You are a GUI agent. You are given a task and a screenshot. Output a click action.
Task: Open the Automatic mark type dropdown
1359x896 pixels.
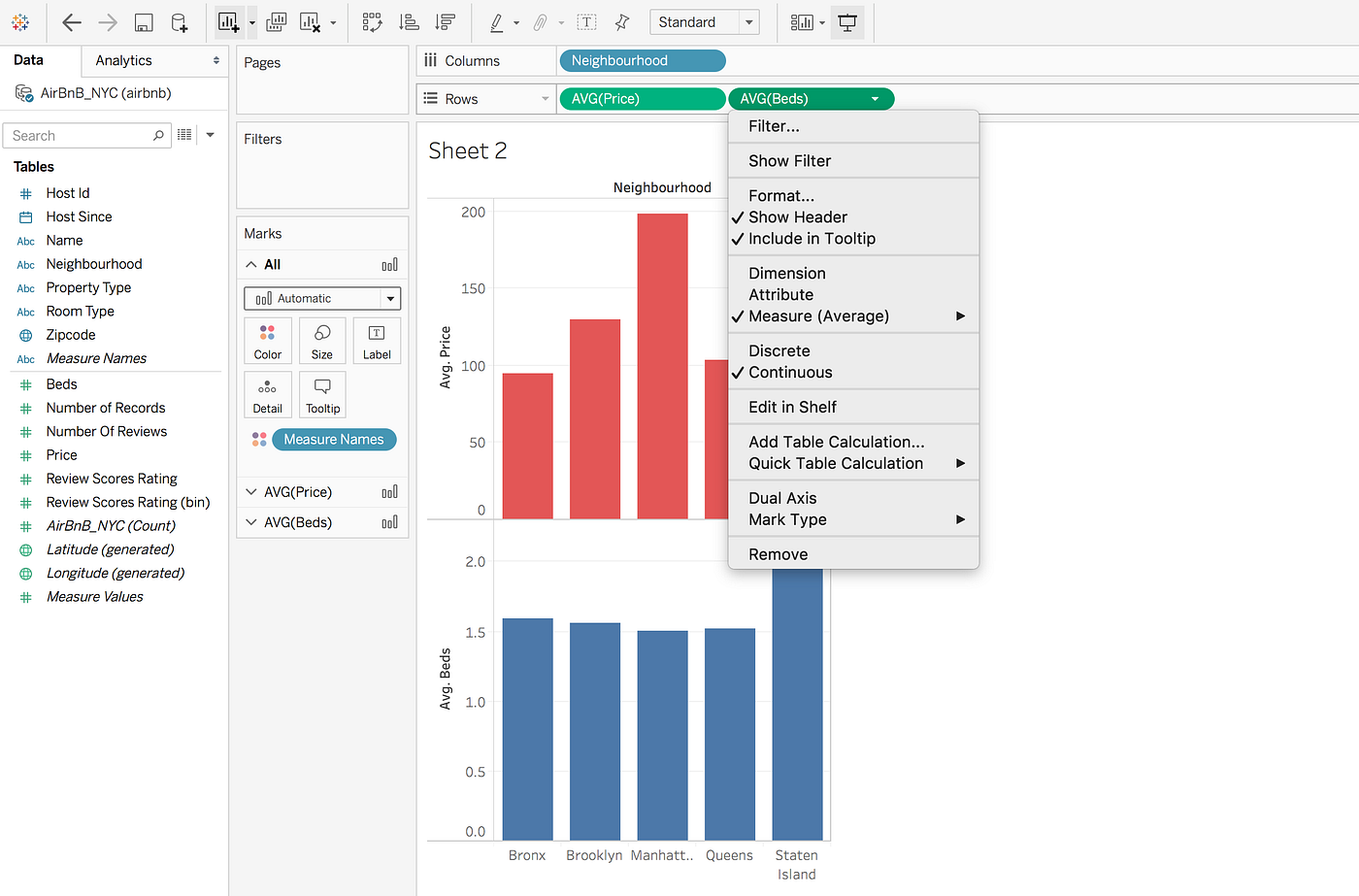tap(322, 298)
